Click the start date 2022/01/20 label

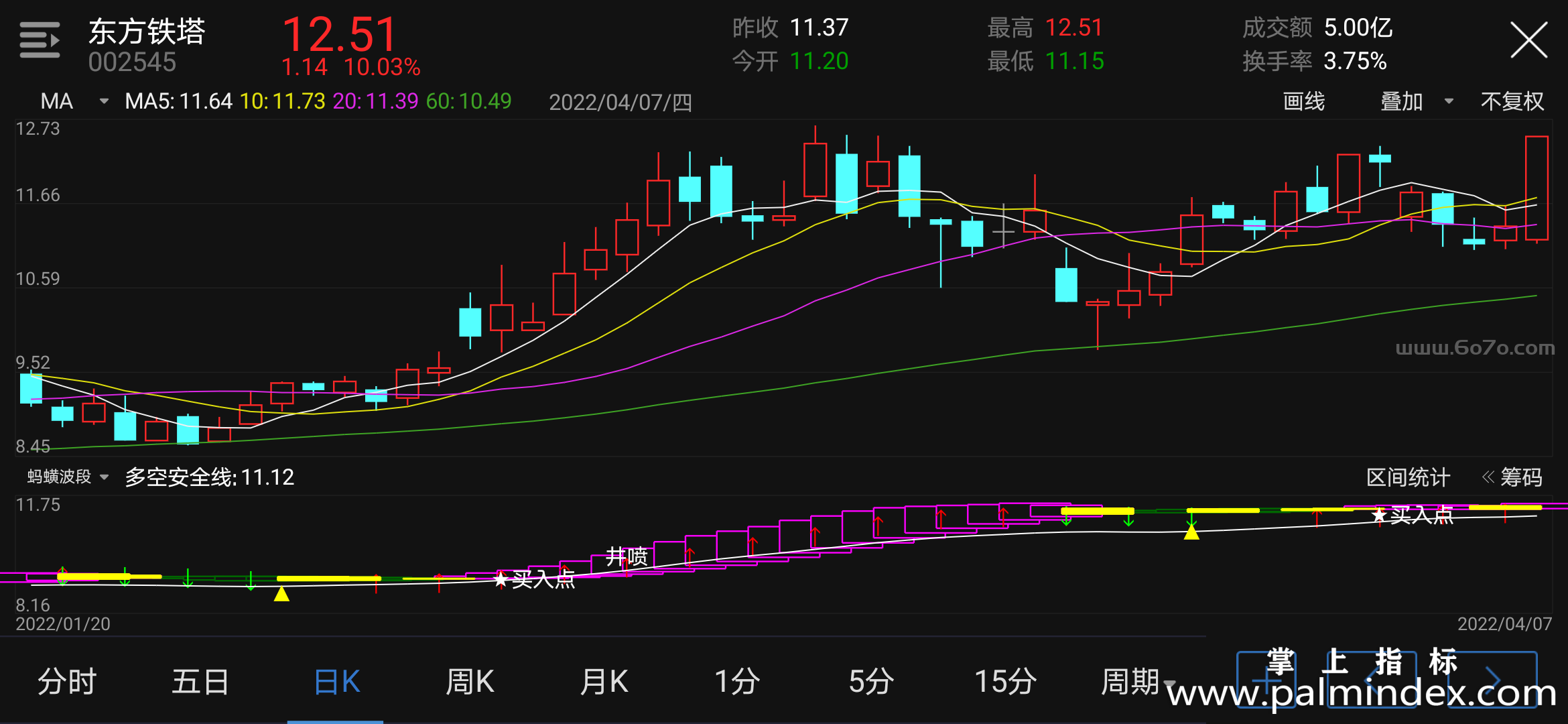point(63,624)
